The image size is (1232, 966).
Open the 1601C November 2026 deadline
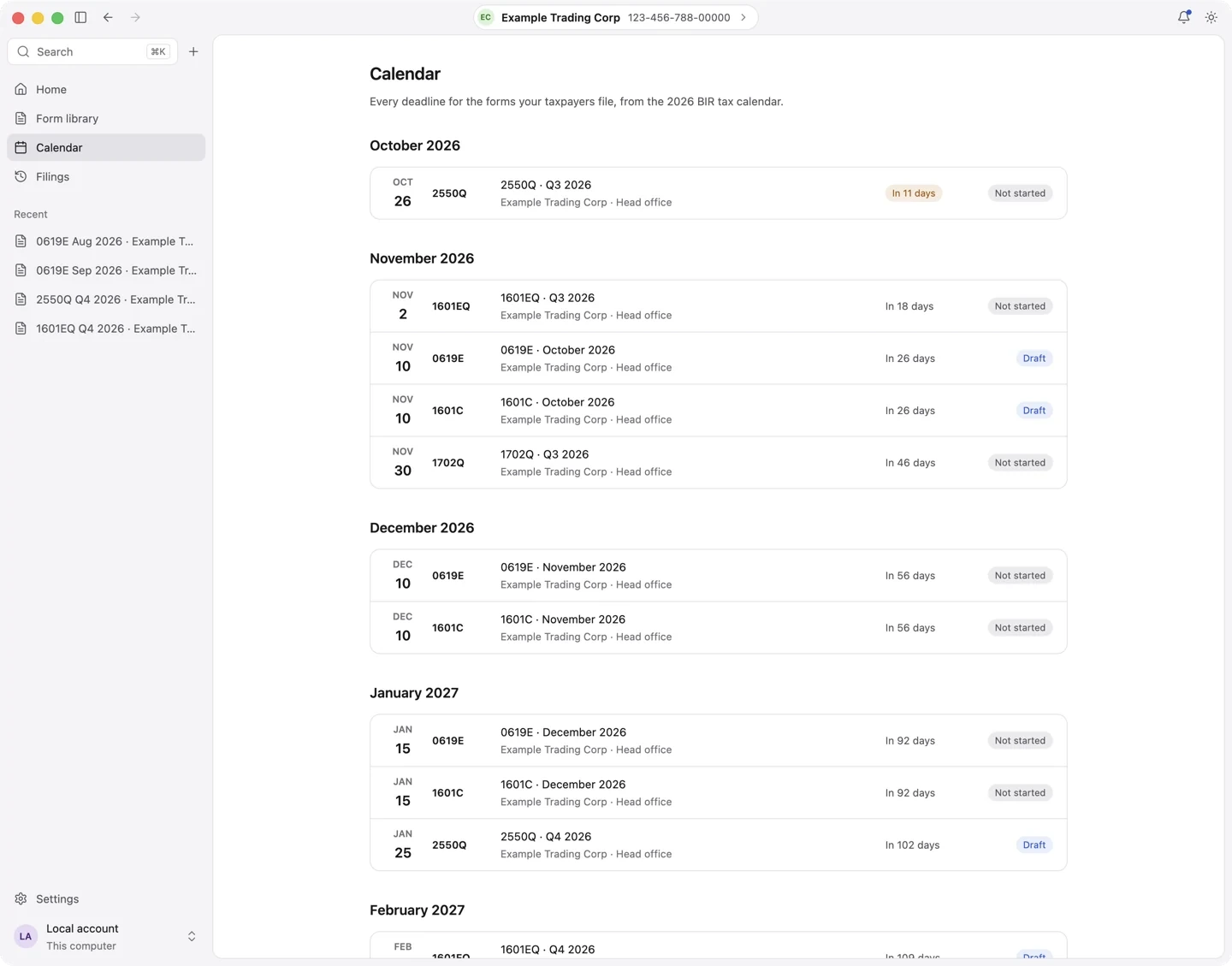718,628
